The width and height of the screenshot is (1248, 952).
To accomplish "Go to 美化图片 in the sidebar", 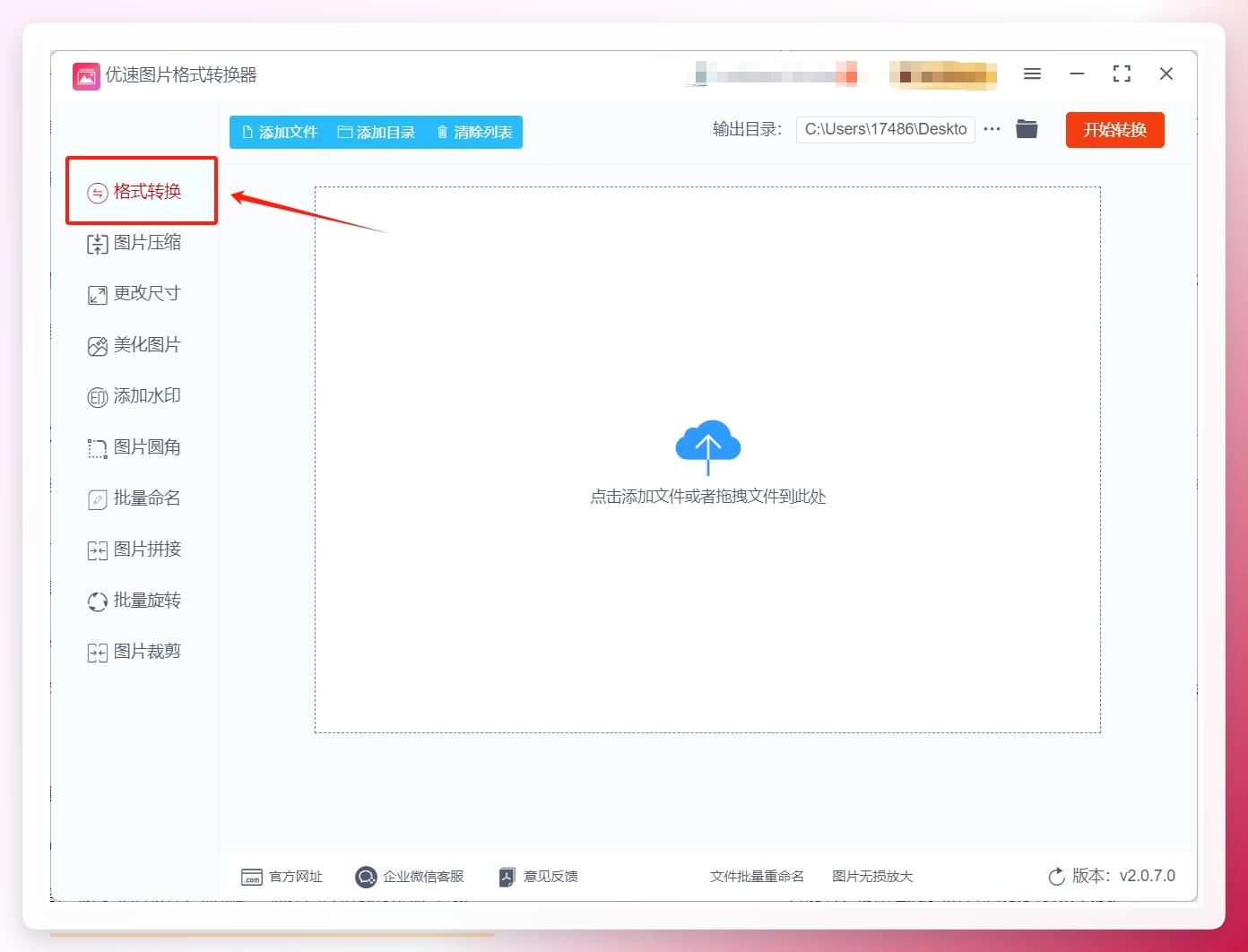I will [134, 345].
